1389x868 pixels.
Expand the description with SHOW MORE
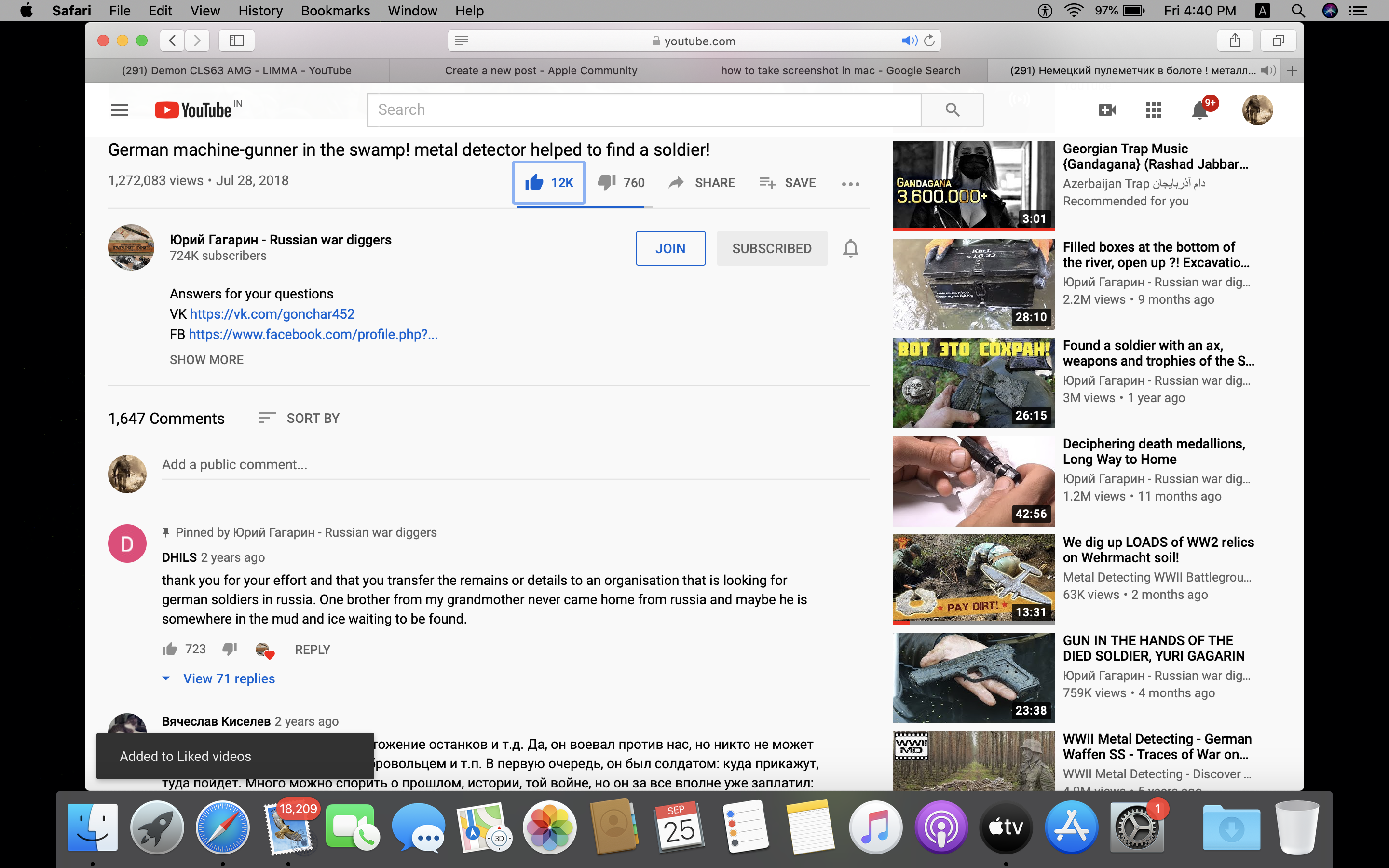click(x=206, y=359)
